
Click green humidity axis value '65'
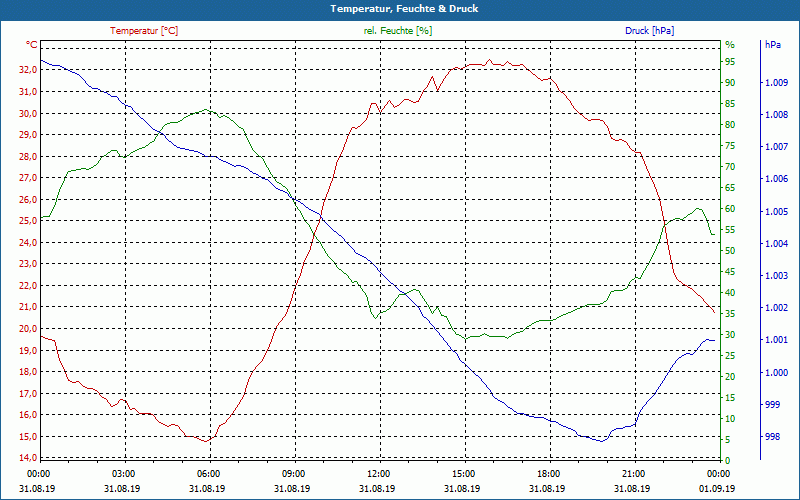pos(730,188)
